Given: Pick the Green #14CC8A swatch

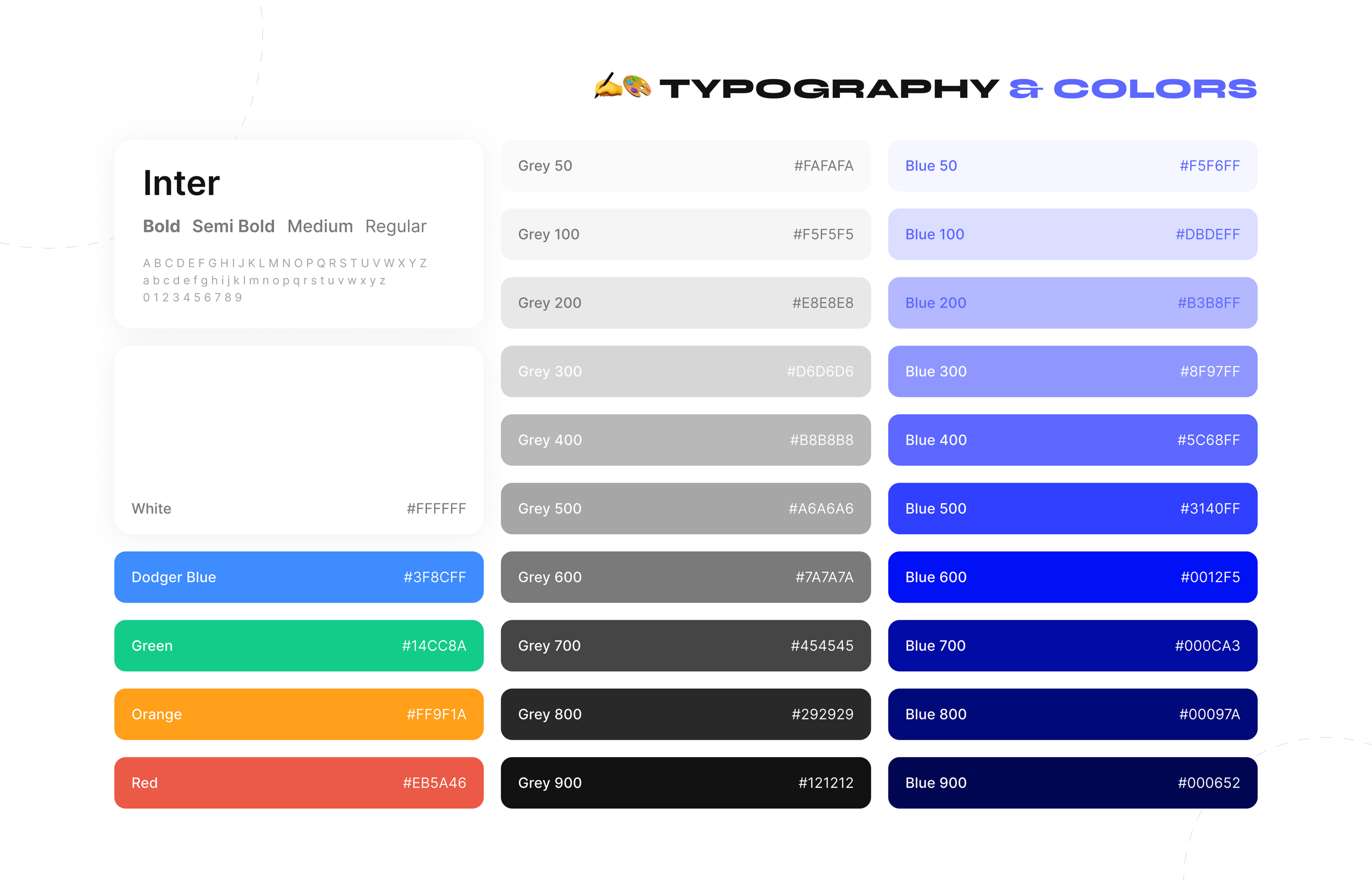Looking at the screenshot, I should coord(299,646).
